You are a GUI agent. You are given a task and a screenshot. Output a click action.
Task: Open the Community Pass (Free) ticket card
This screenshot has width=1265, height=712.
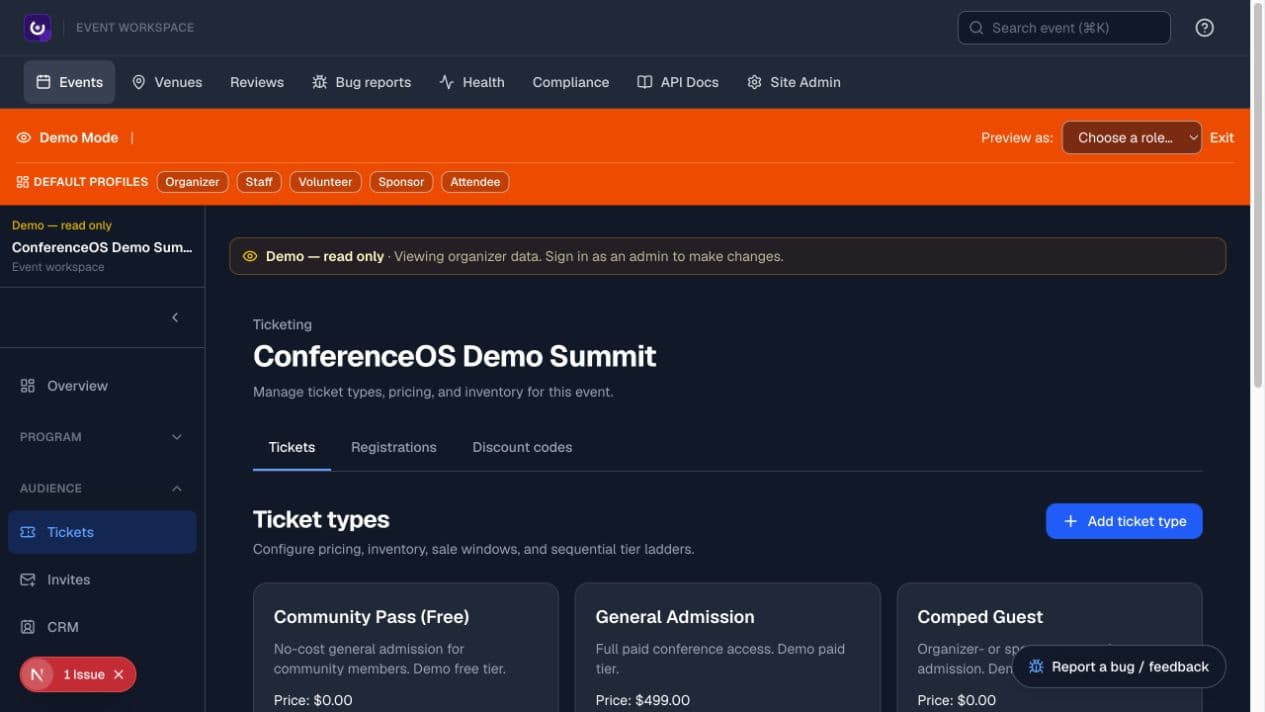(x=406, y=648)
